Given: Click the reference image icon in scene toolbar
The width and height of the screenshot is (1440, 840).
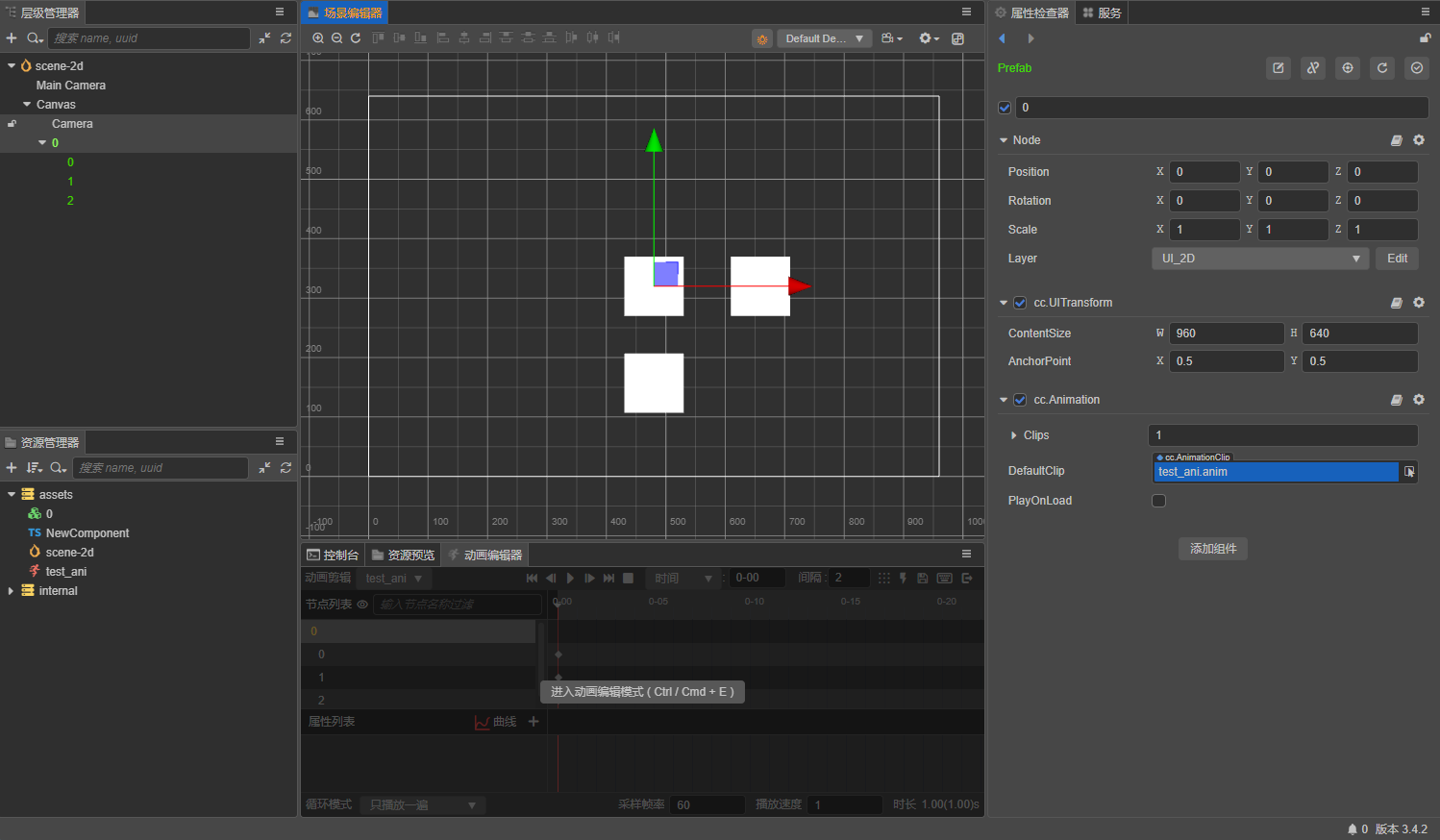Looking at the screenshot, I should (957, 38).
